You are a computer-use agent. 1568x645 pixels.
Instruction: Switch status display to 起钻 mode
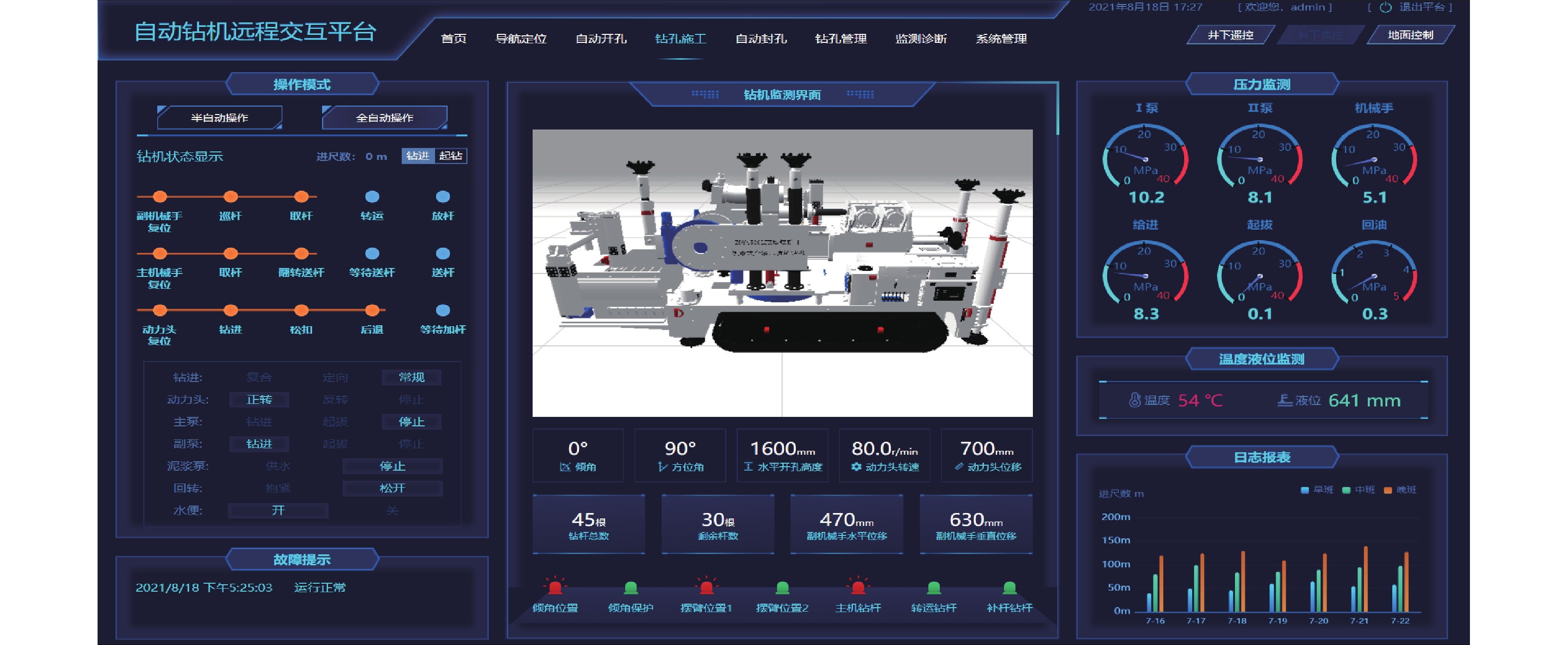[x=450, y=156]
